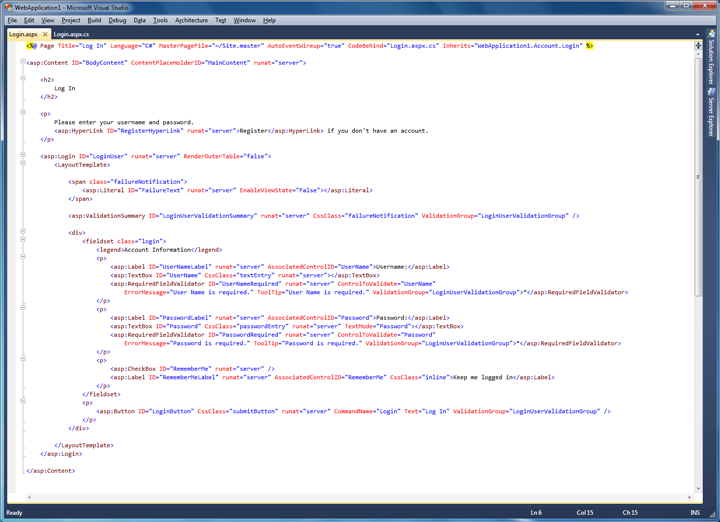The width and height of the screenshot is (720, 522).
Task: Click the 'LoginUserValidationSummary' ID value
Action: coord(208,216)
